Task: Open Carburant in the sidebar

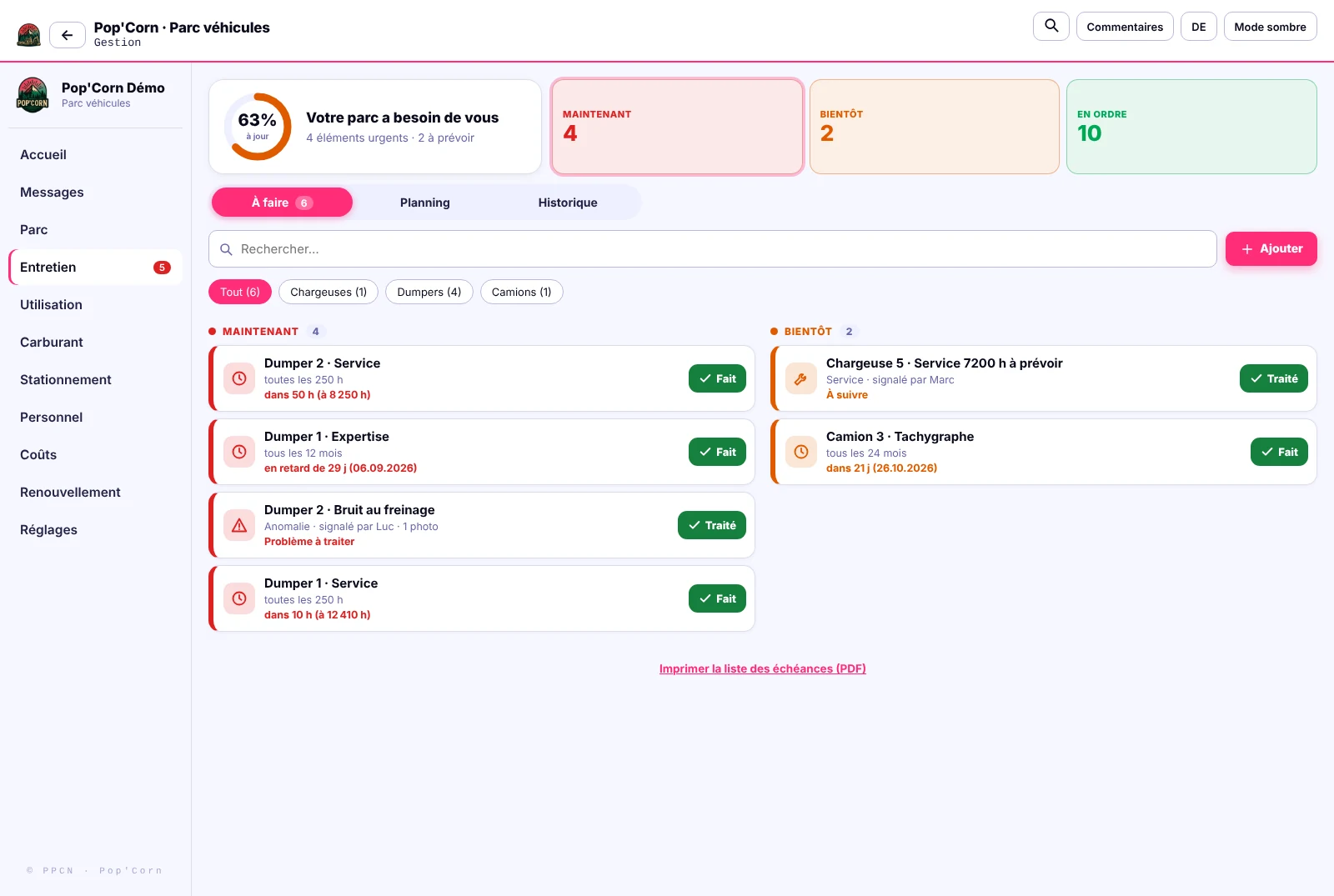Action: click(x=95, y=343)
